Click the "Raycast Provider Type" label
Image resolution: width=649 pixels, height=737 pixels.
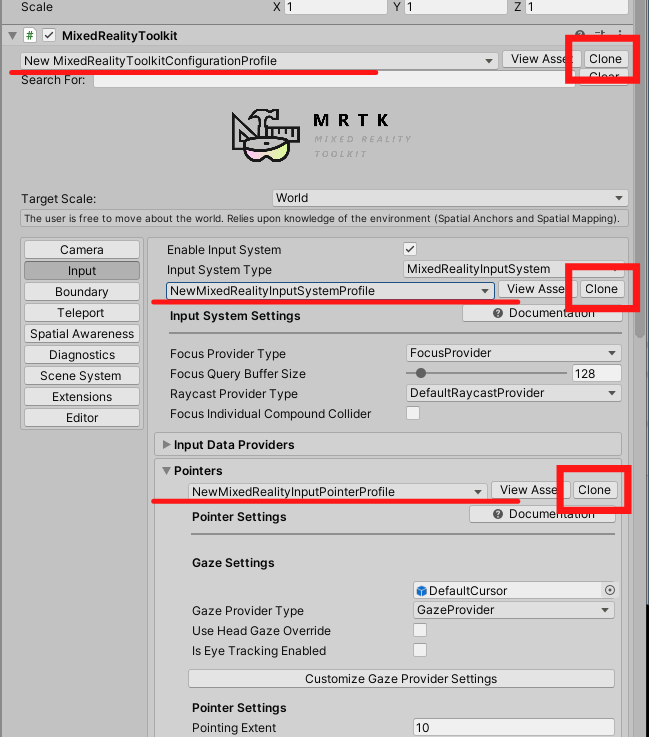234,393
